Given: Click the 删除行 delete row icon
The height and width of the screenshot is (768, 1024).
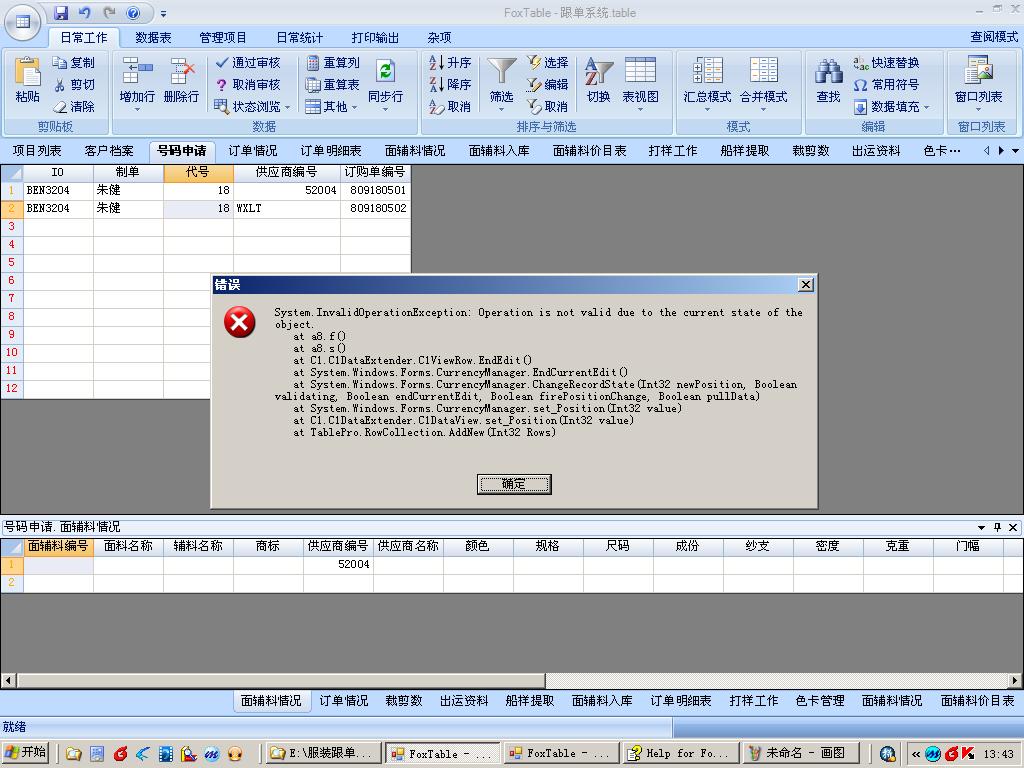Looking at the screenshot, I should 181,72.
